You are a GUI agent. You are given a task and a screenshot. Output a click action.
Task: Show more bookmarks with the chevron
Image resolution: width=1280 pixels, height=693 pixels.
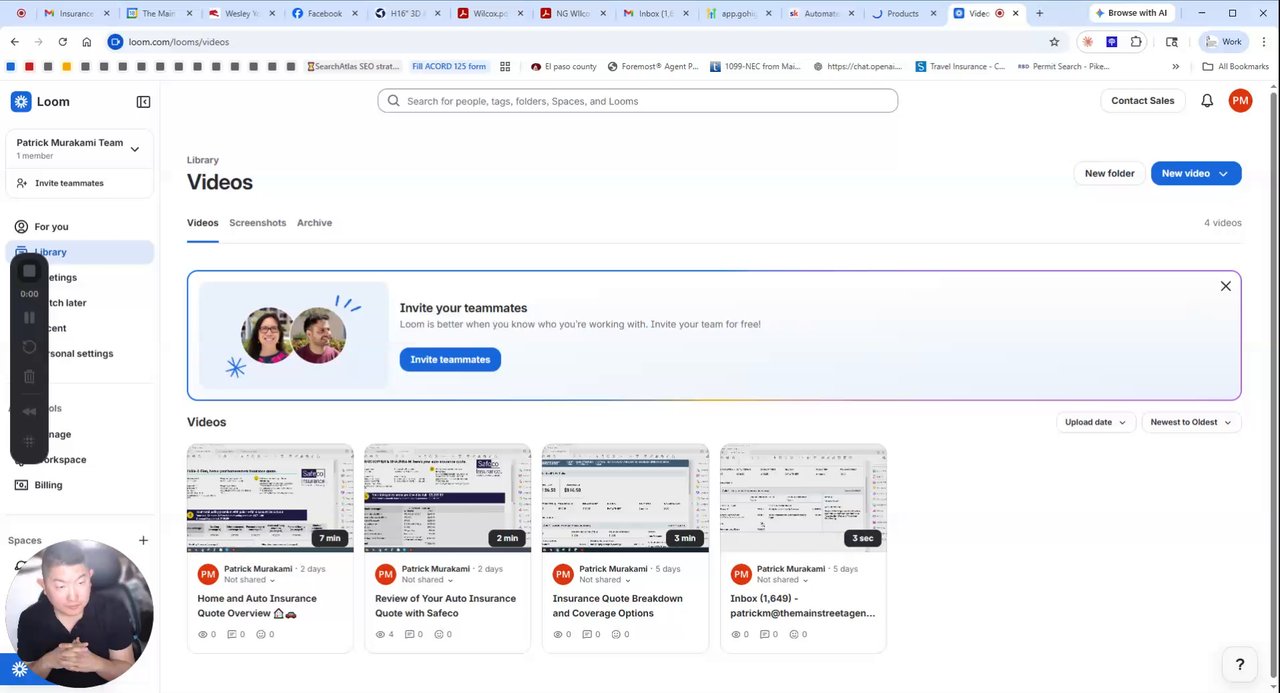[1175, 67]
